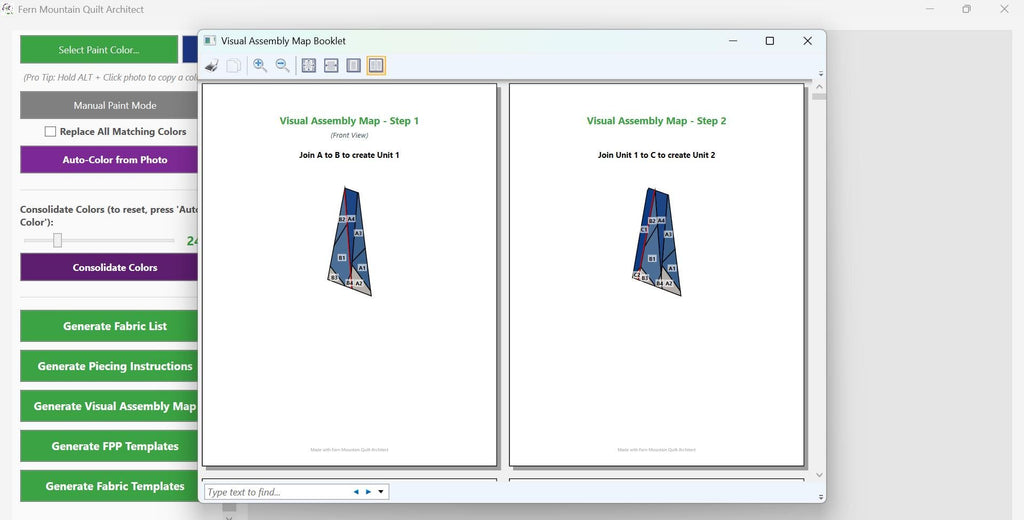Image resolution: width=1024 pixels, height=520 pixels.
Task: Open search options dropdown arrow
Action: click(x=381, y=492)
